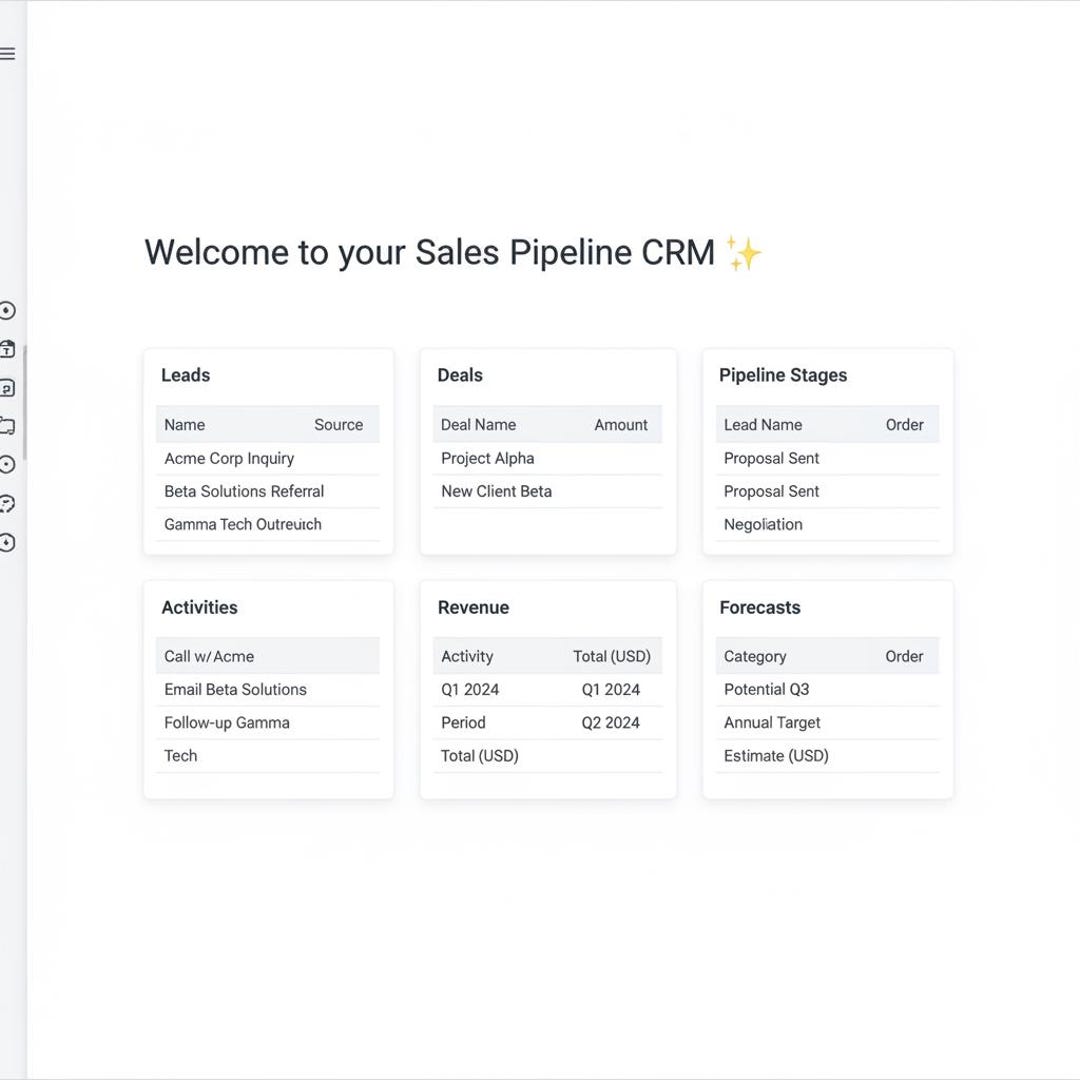Click the Name column header in Leads
This screenshot has width=1080, height=1080.
[185, 425]
